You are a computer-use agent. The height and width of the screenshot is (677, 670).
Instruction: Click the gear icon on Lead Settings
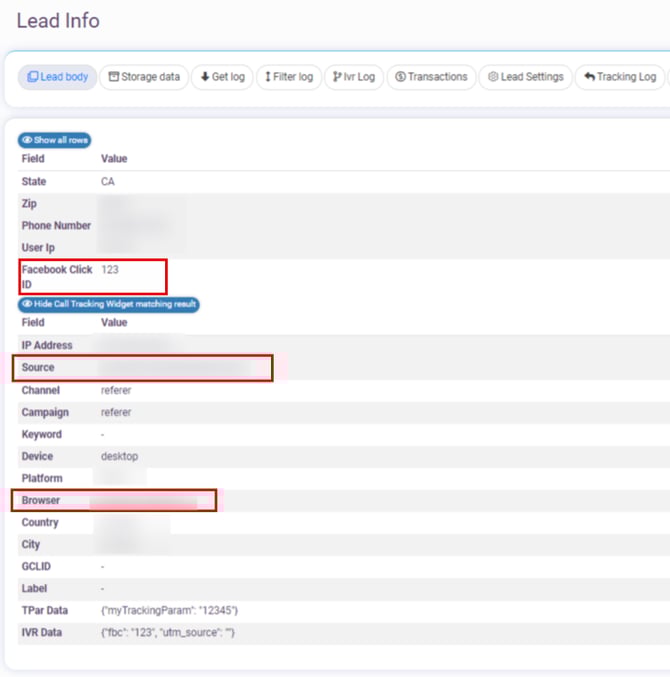[x=493, y=77]
